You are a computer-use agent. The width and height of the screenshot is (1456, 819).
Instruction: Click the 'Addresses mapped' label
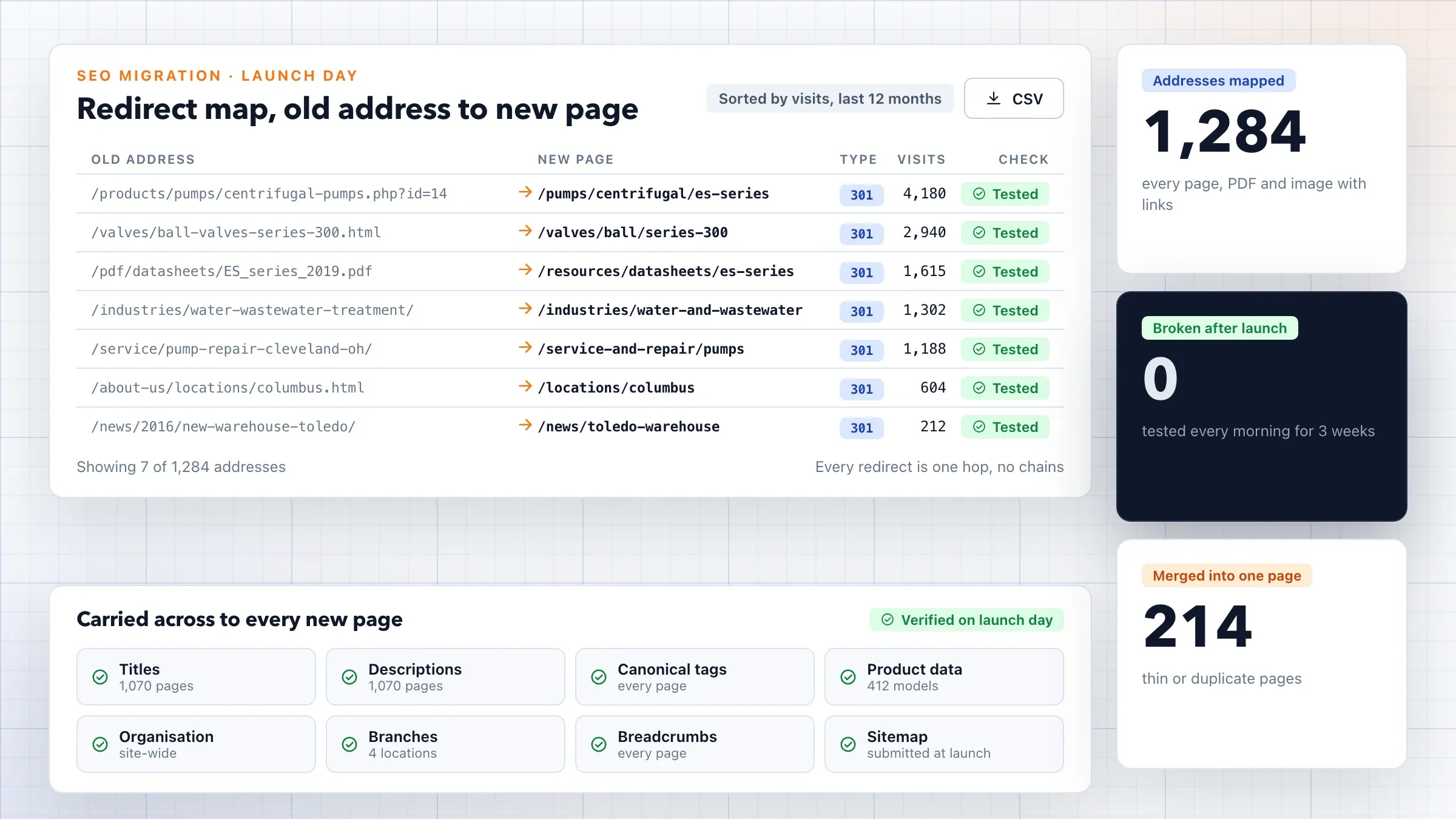coord(1218,81)
